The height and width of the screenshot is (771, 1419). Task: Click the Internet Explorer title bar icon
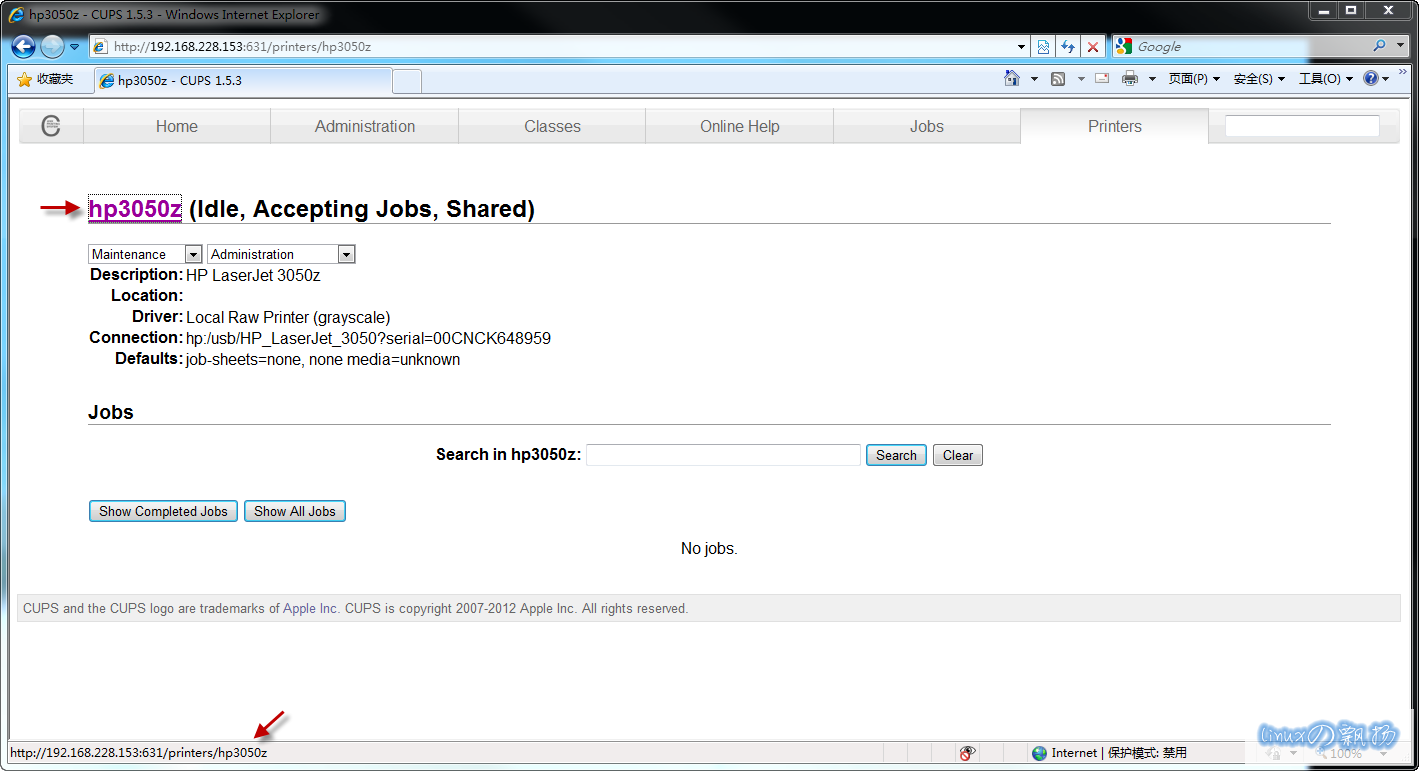point(16,14)
